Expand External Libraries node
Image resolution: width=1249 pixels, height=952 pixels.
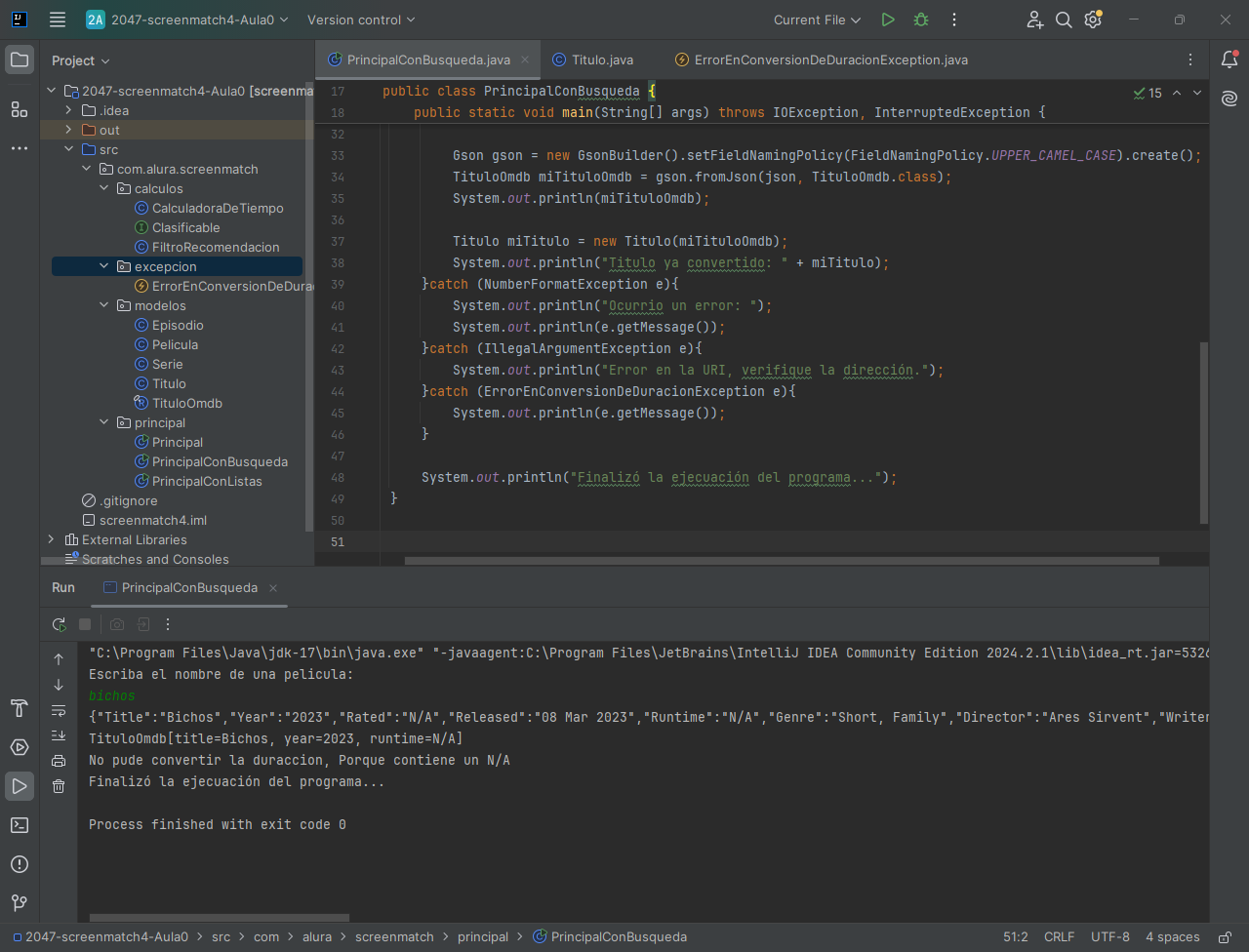pos(51,539)
